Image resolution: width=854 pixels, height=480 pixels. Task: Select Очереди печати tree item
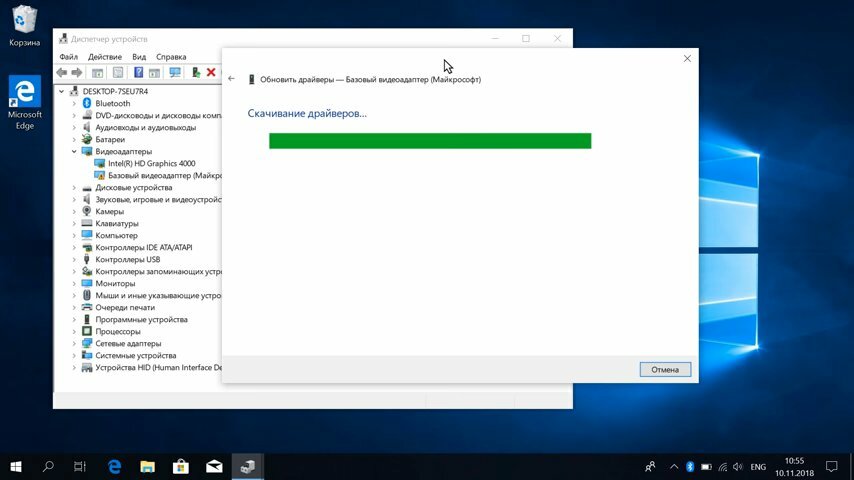pyautogui.click(x=125, y=307)
